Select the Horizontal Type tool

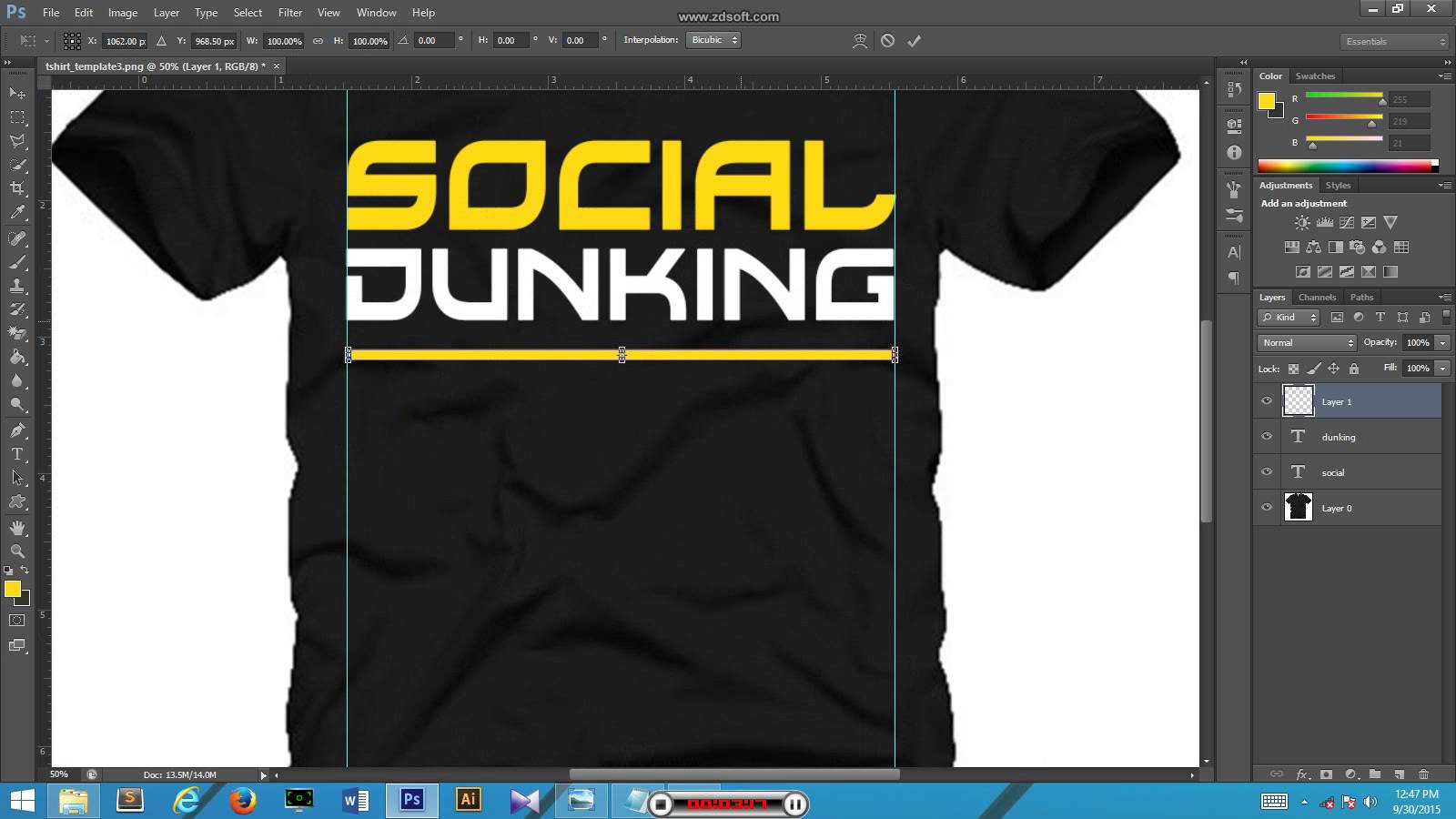[x=17, y=454]
